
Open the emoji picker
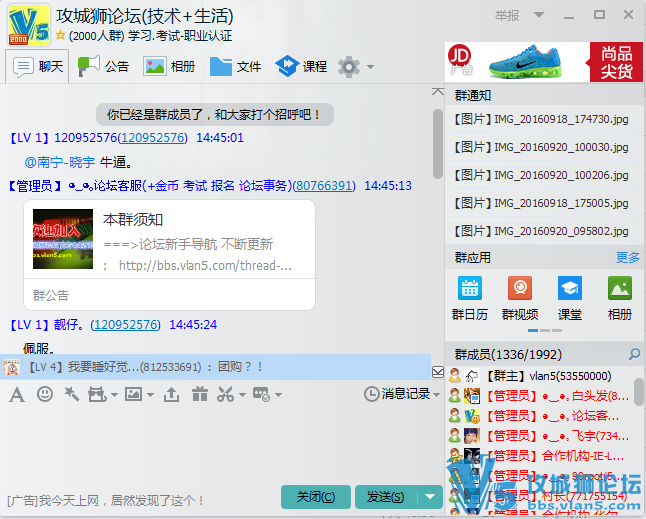(x=45, y=394)
